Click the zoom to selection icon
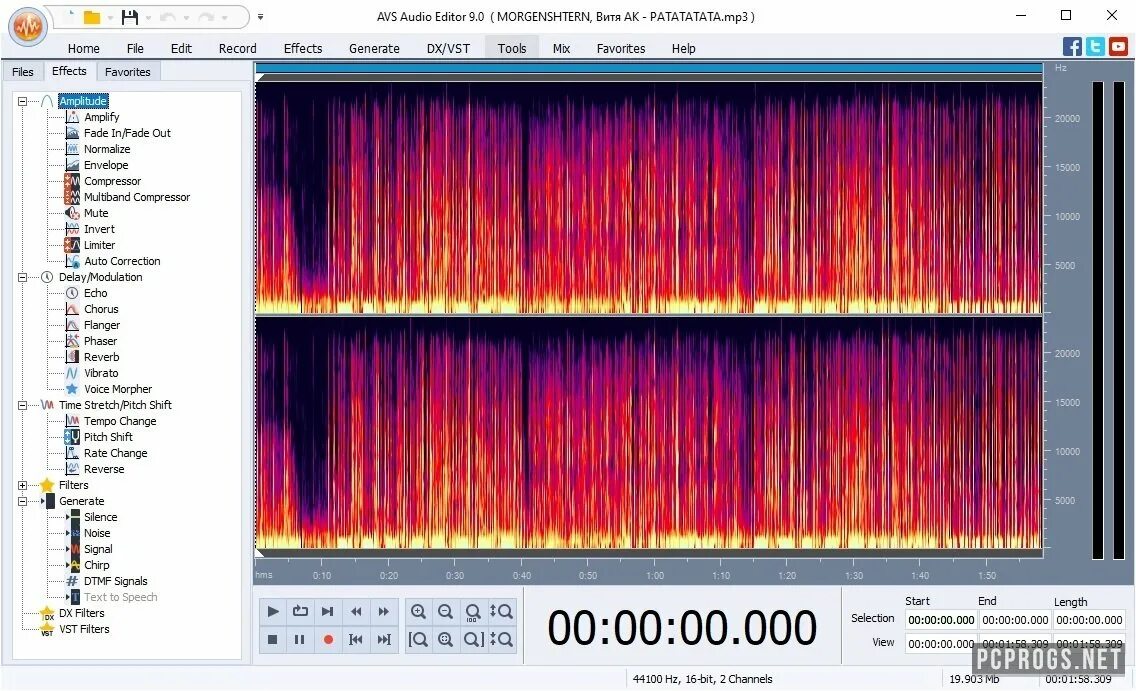 [446, 640]
